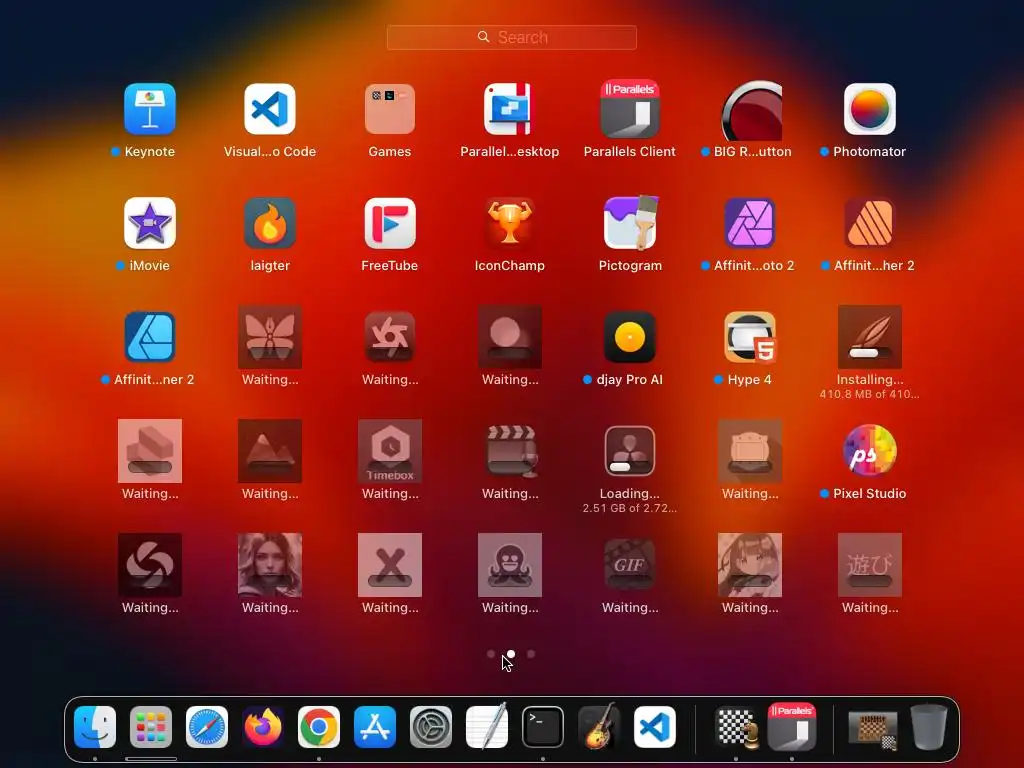Open djay Pro AI
Screen dimensions: 1024x768
[x=630, y=337]
